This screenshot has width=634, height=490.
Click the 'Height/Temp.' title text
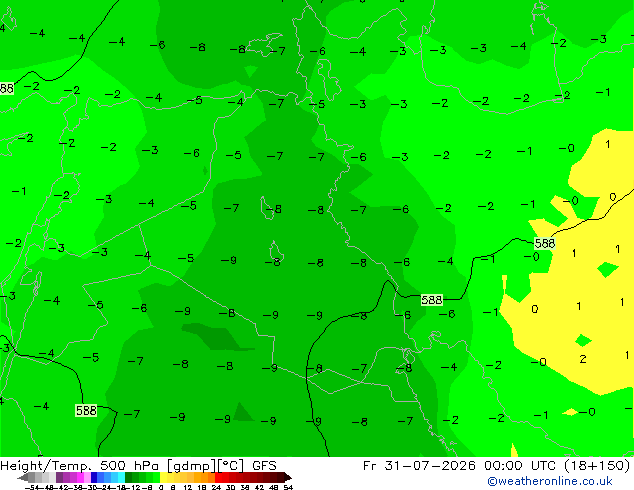tap(46, 465)
